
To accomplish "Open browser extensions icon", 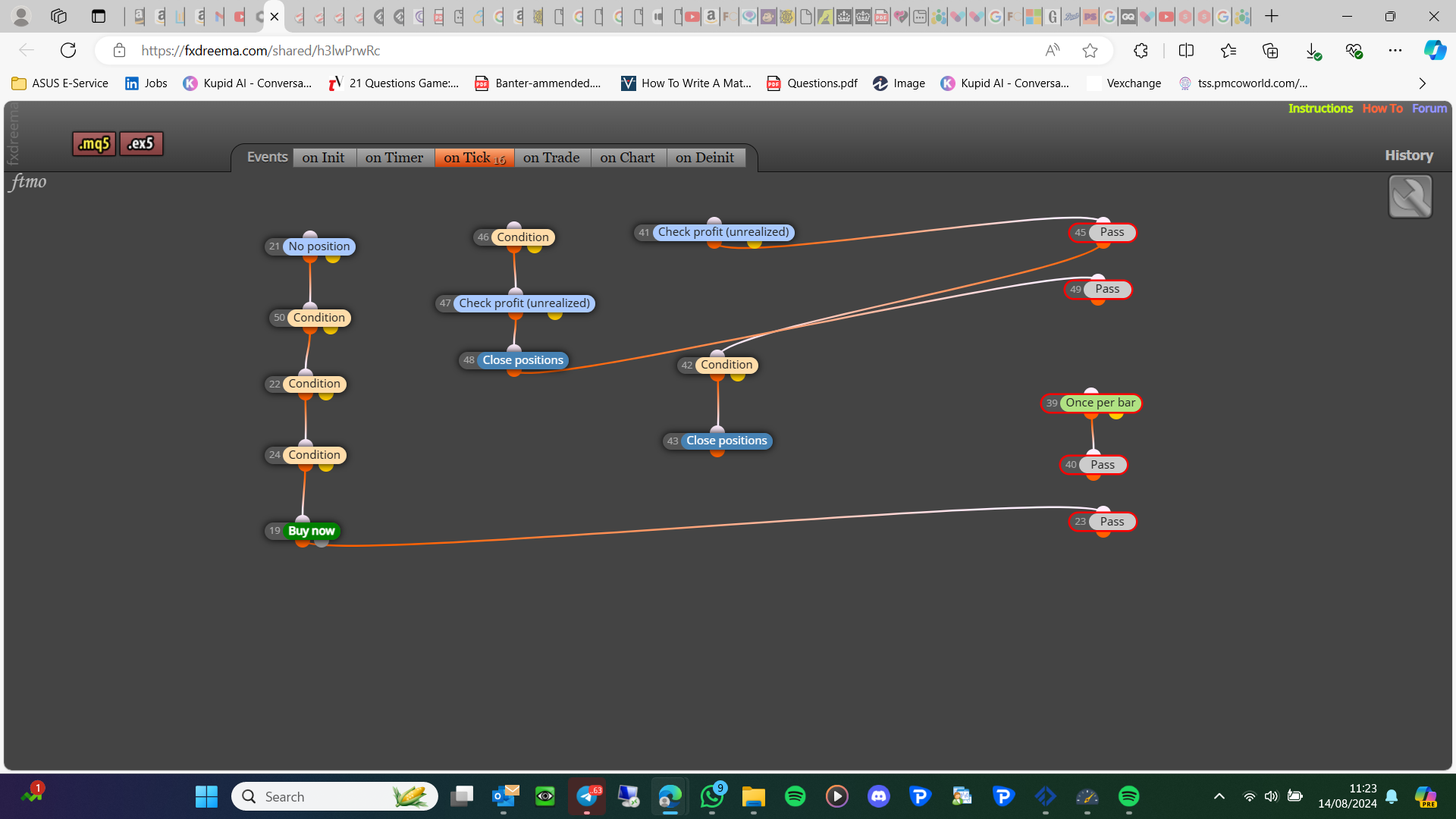I will click(1141, 51).
